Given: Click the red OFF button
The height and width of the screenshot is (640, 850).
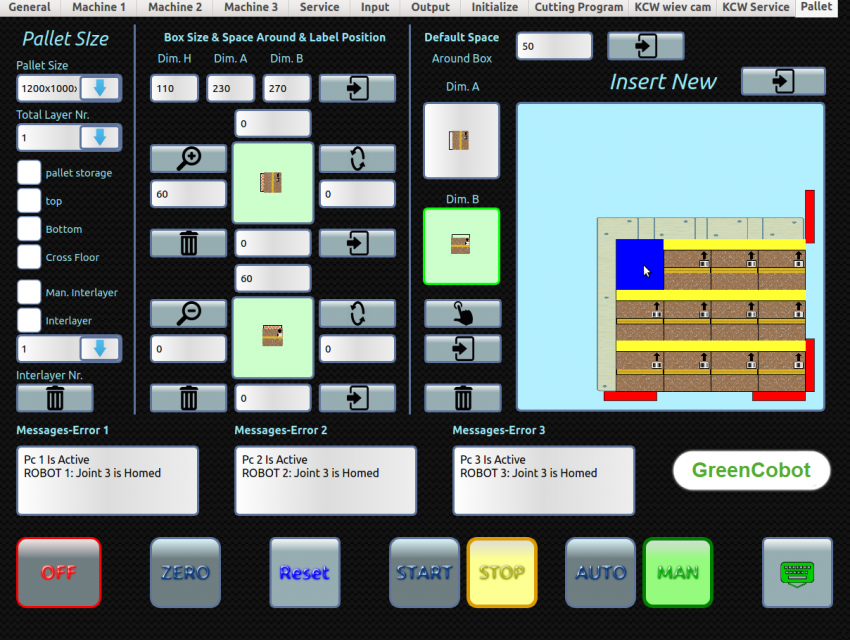Looking at the screenshot, I should (x=59, y=573).
